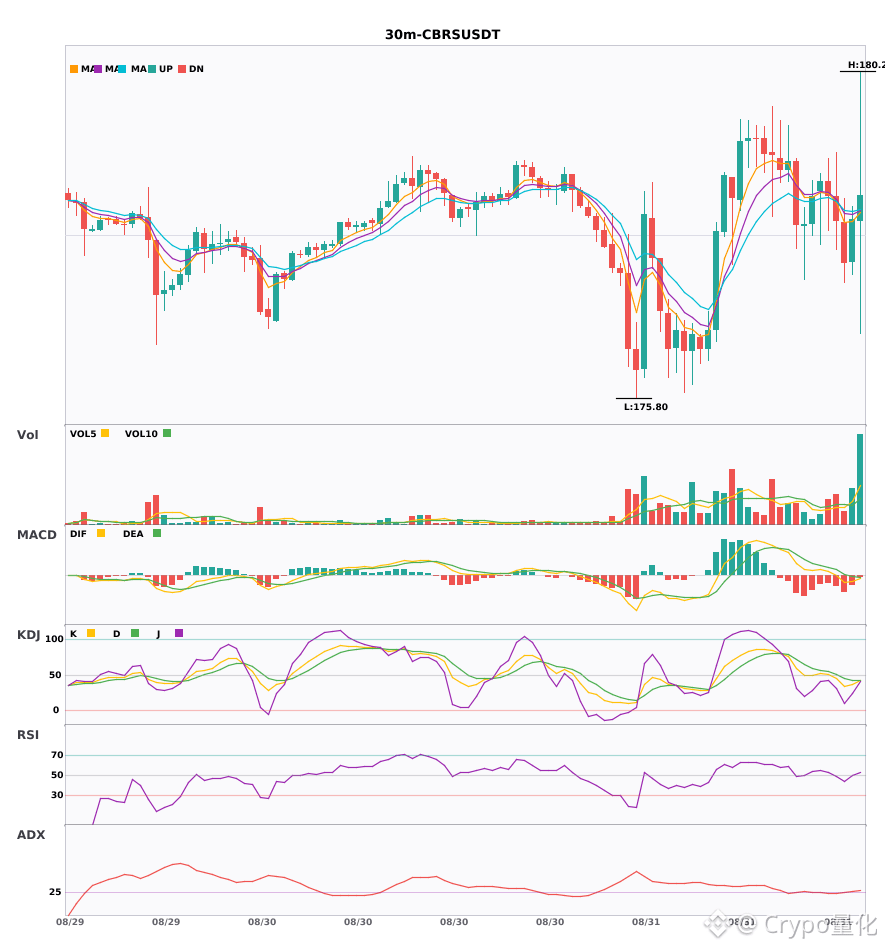Click the yellow K line swatch
This screenshot has height=950, width=885.
pyautogui.click(x=91, y=633)
